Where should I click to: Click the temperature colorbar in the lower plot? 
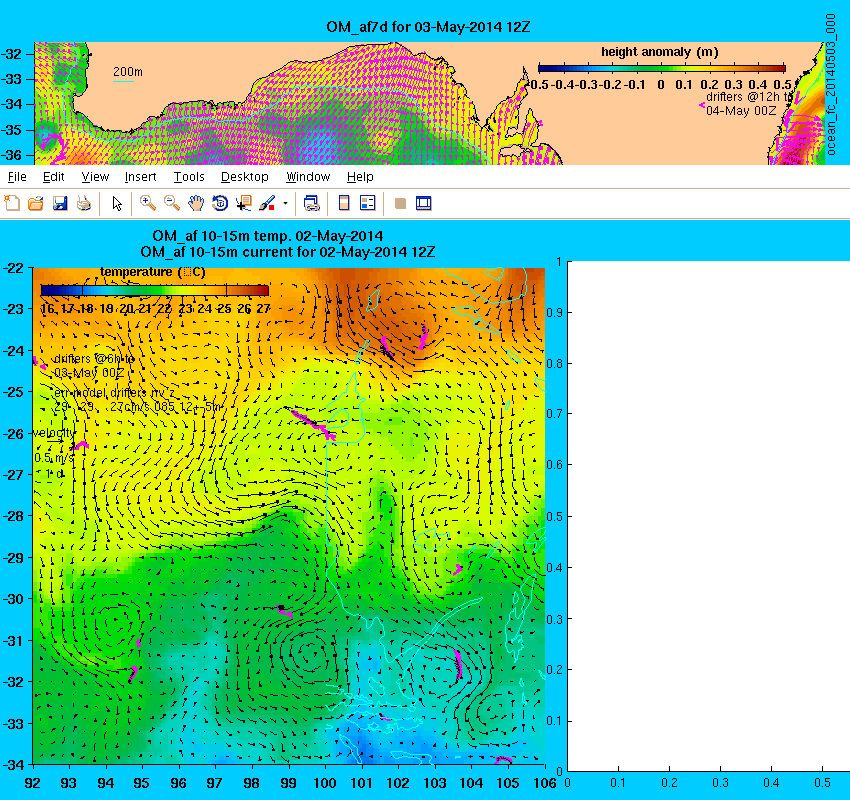click(x=154, y=290)
